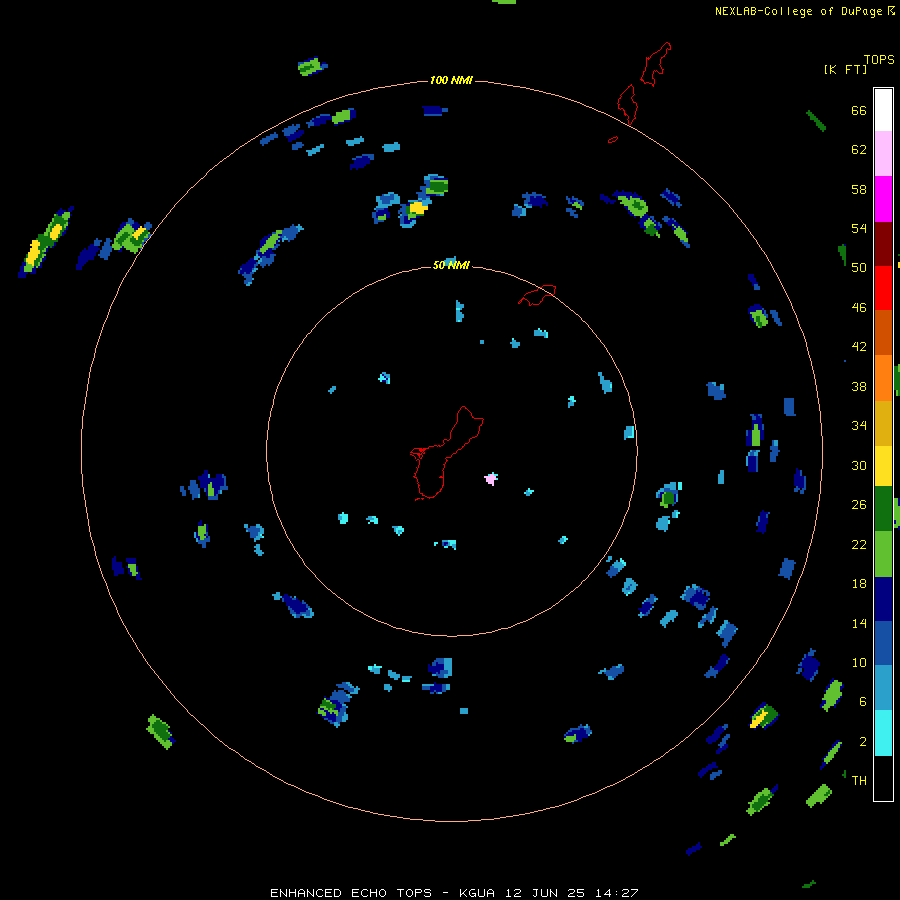Click the 100 NMI range ring label

tap(451, 80)
